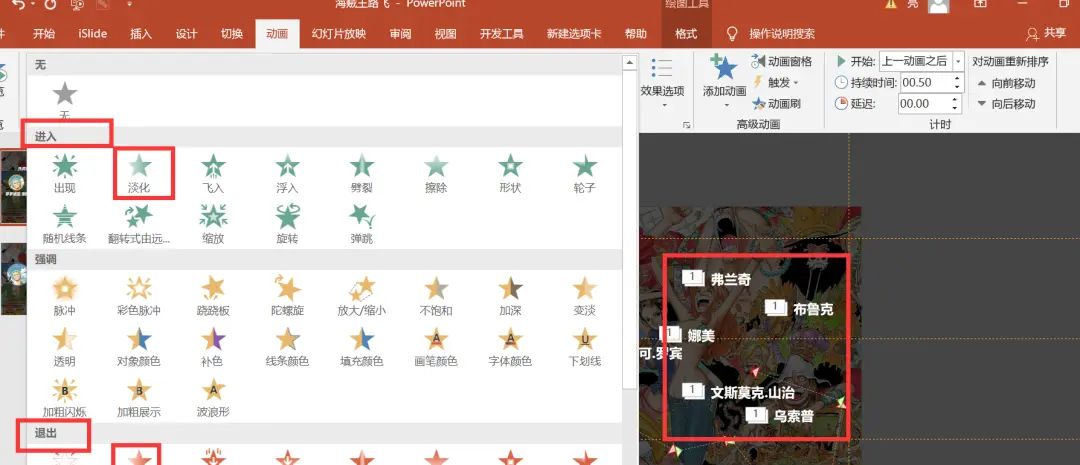Apply the 劈裂 entrance effect
Image resolution: width=1080 pixels, height=465 pixels.
pyautogui.click(x=362, y=172)
